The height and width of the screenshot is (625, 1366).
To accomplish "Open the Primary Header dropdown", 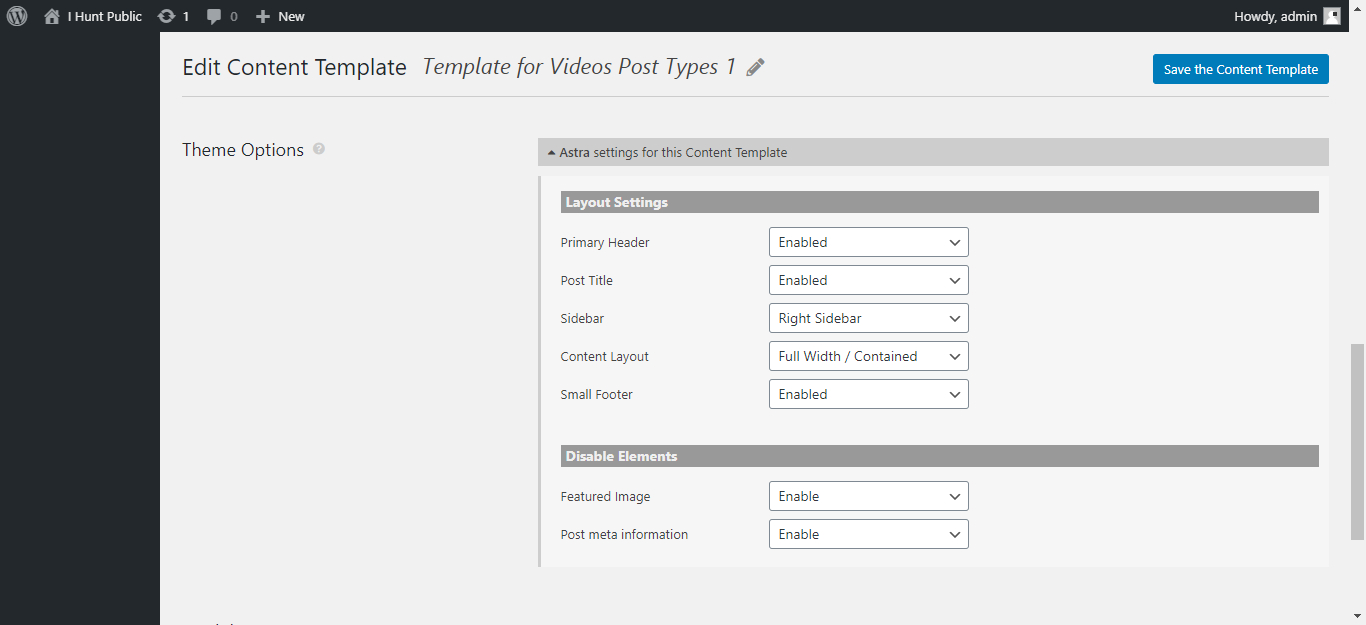I will tap(868, 242).
